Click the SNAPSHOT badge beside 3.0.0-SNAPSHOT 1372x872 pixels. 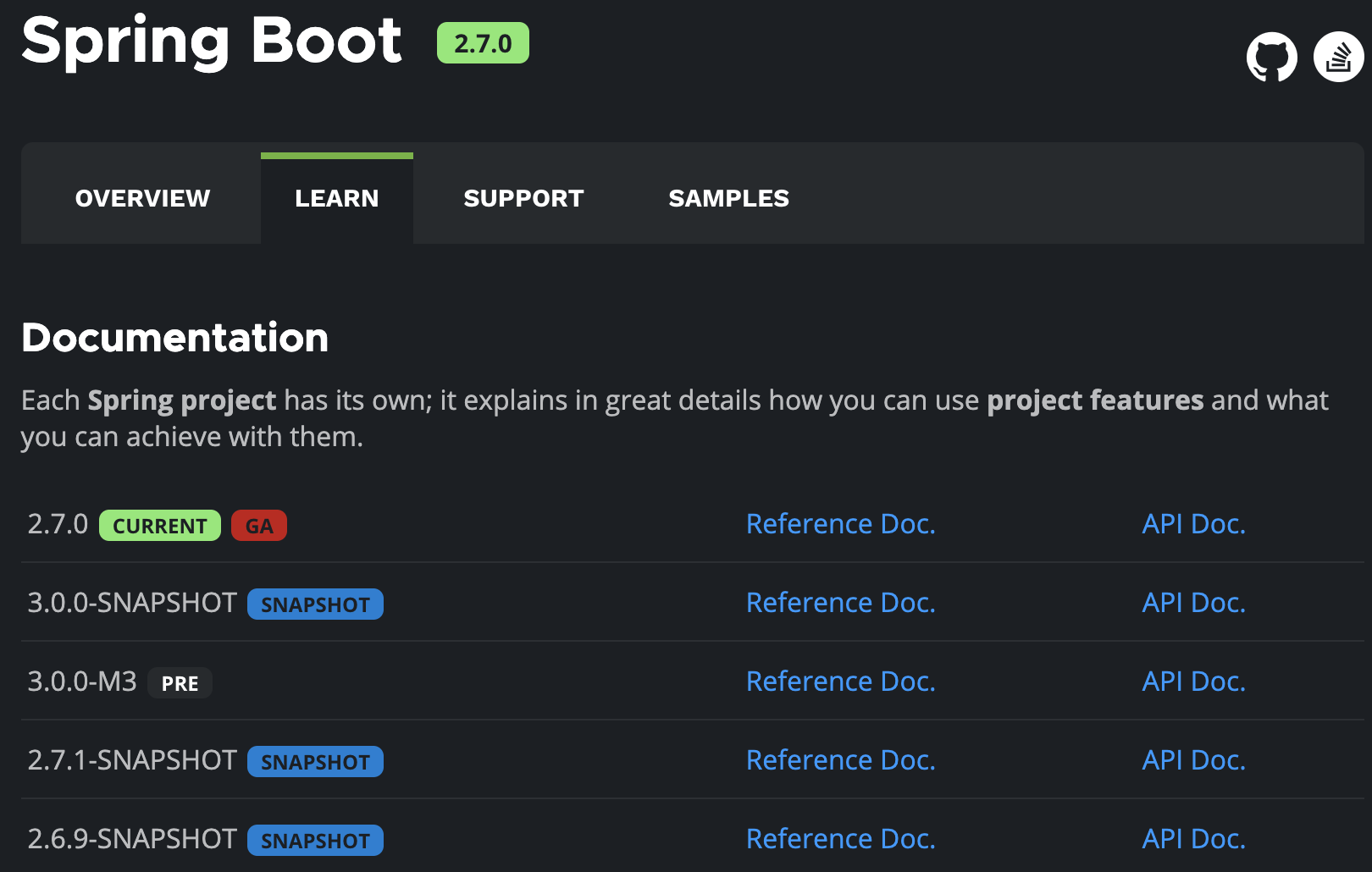click(315, 604)
